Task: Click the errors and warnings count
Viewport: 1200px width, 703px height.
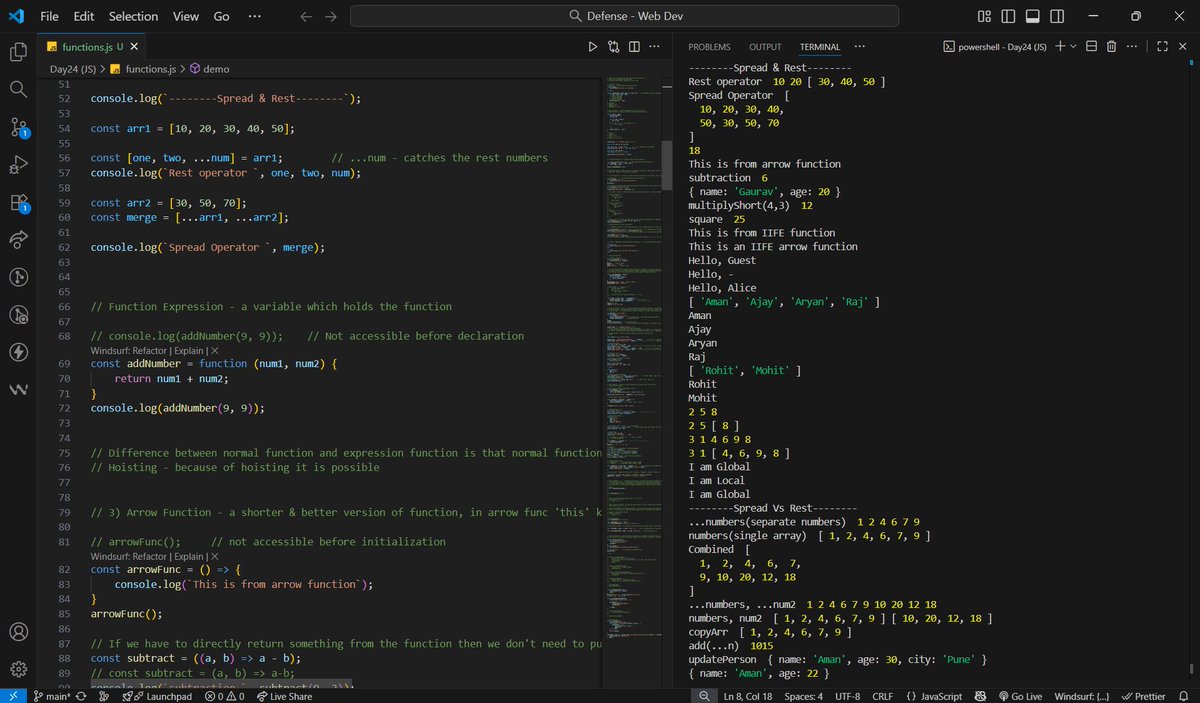Action: [224, 696]
